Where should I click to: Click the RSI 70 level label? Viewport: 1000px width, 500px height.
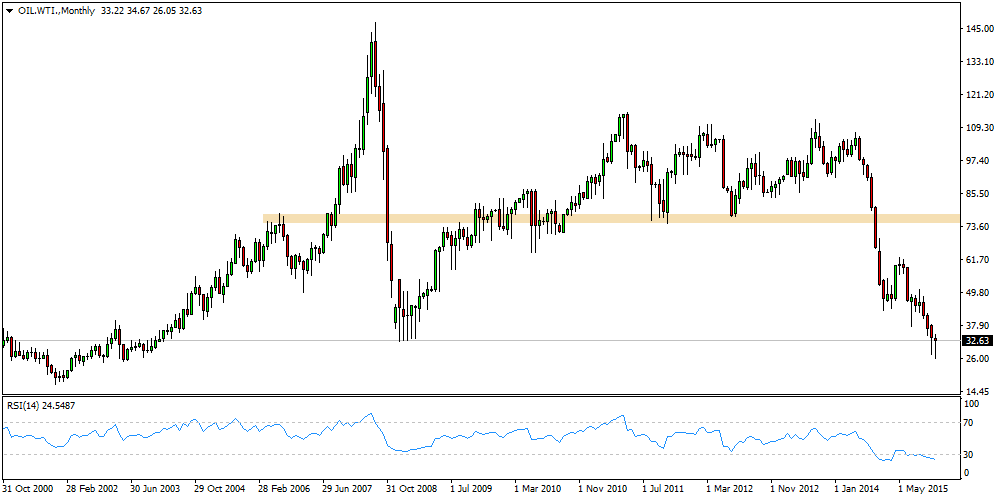click(968, 423)
